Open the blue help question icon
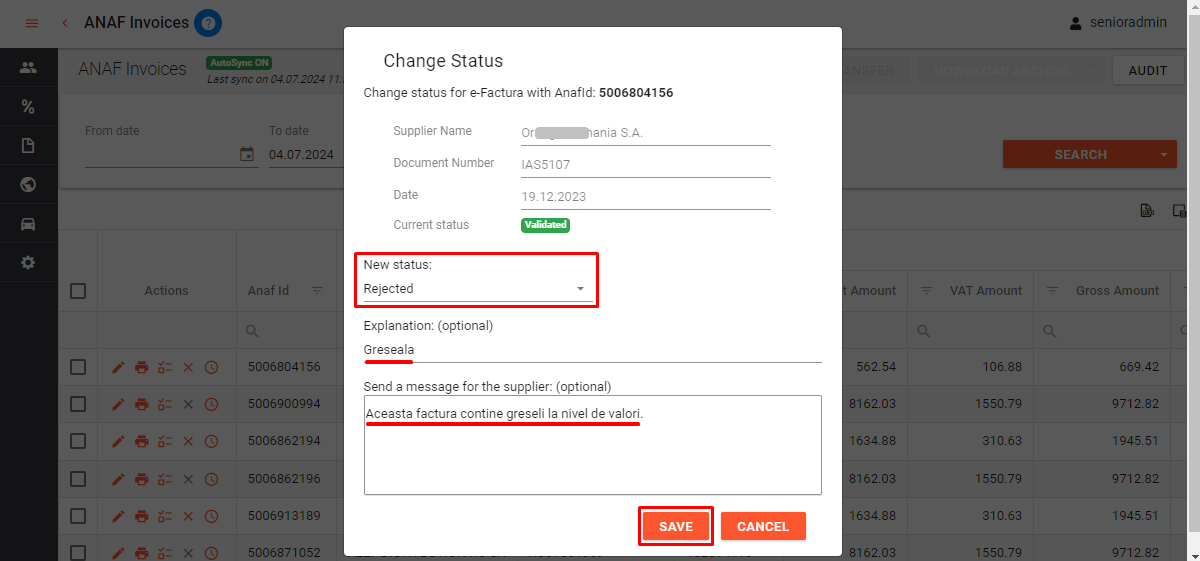The image size is (1200, 561). pos(208,23)
